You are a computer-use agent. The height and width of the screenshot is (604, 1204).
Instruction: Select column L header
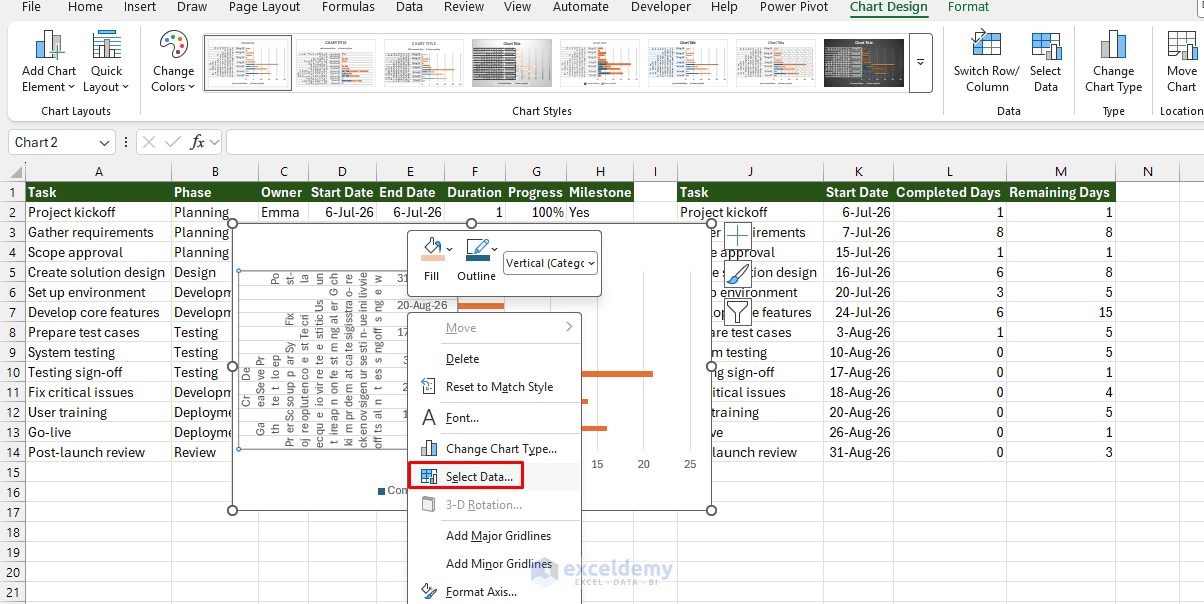[x=949, y=172]
